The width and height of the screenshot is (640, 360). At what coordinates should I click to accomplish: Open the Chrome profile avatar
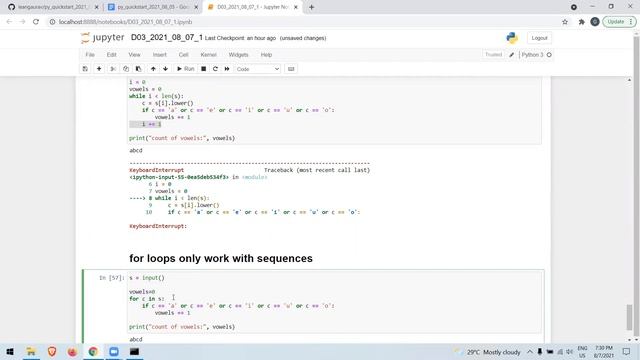point(595,22)
